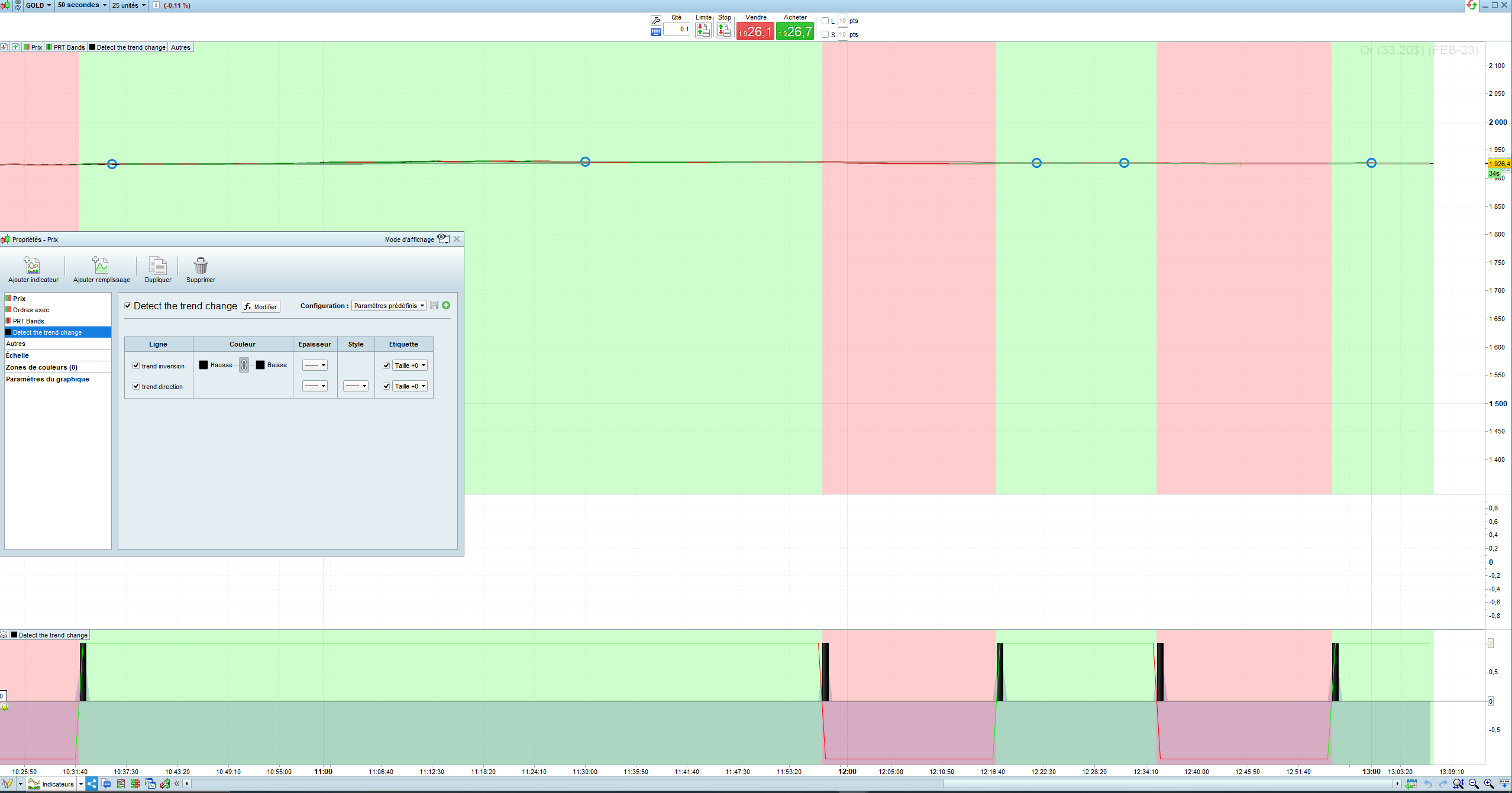The height and width of the screenshot is (793, 1512).
Task: Click the Modifier button
Action: (x=260, y=306)
